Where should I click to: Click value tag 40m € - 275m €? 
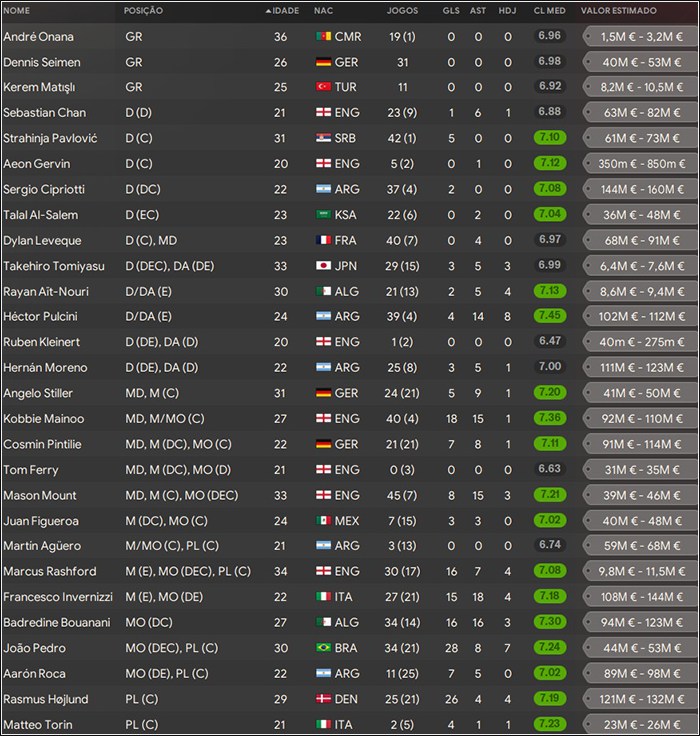(x=641, y=342)
